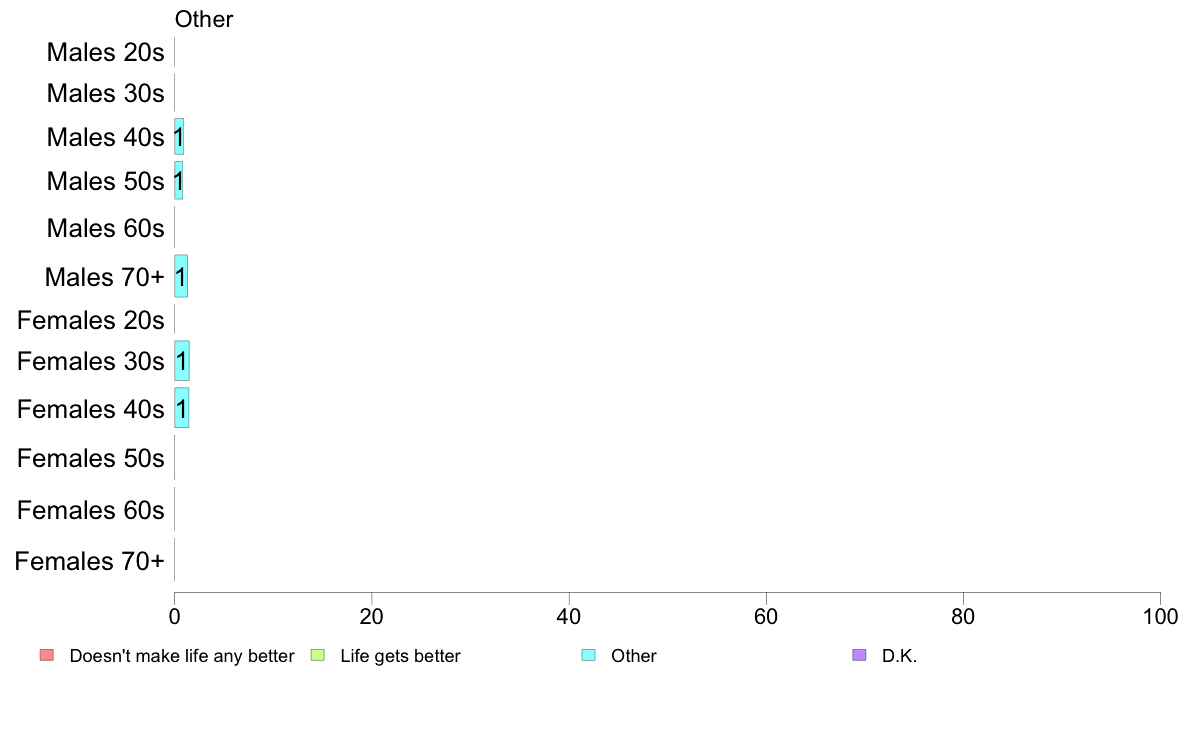Click the D.K. legend label
This screenshot has height=736, width=1188.
coord(899,656)
